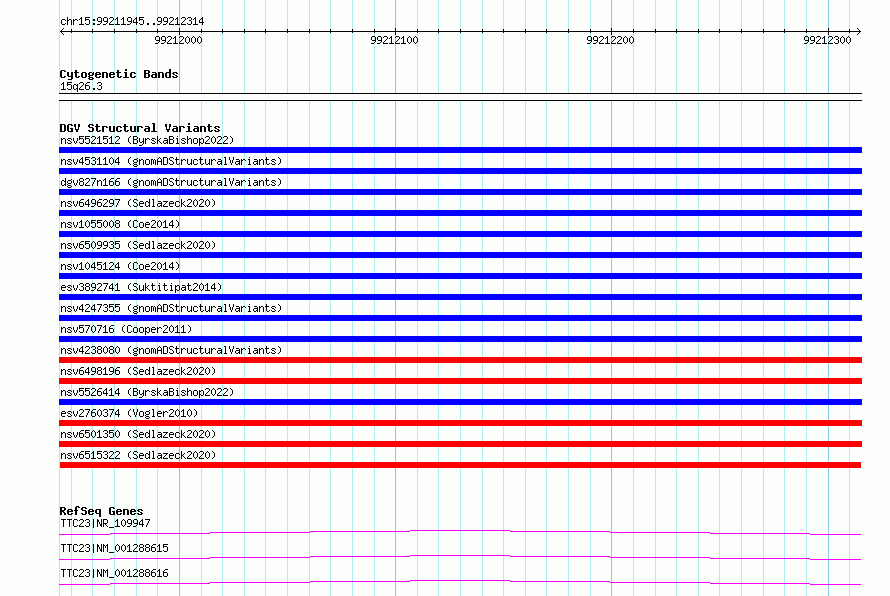Viewport: 890px width, 596px height.
Task: Select the blue bar under nsv6509935
Action: pos(460,255)
